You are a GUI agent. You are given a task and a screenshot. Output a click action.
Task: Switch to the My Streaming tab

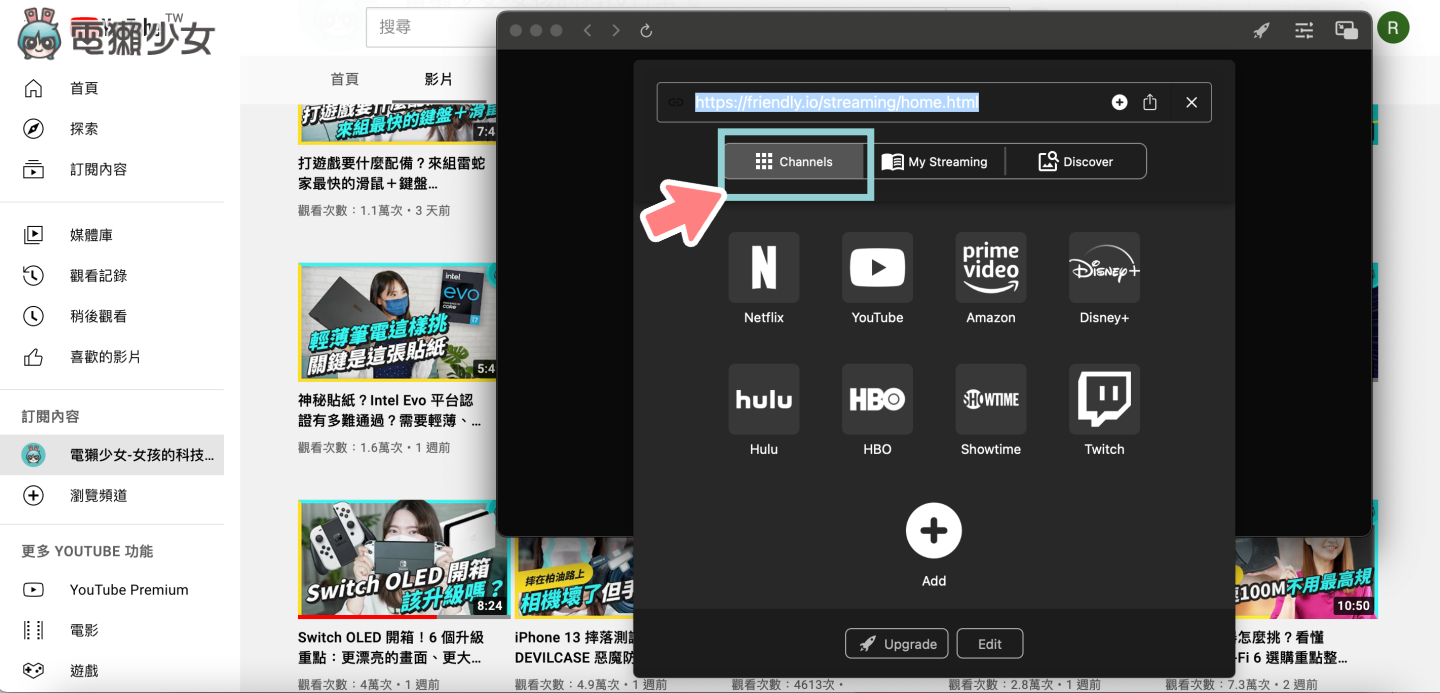pos(937,161)
